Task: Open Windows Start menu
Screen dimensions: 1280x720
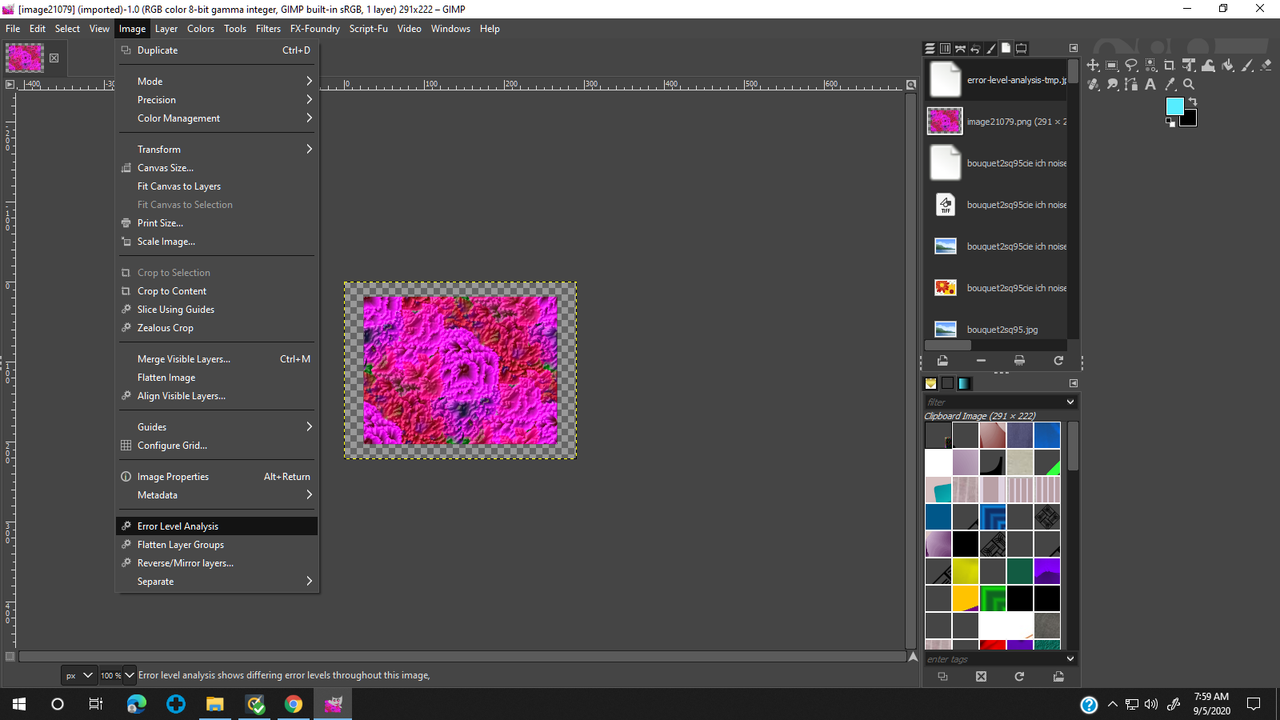Action: coord(18,704)
